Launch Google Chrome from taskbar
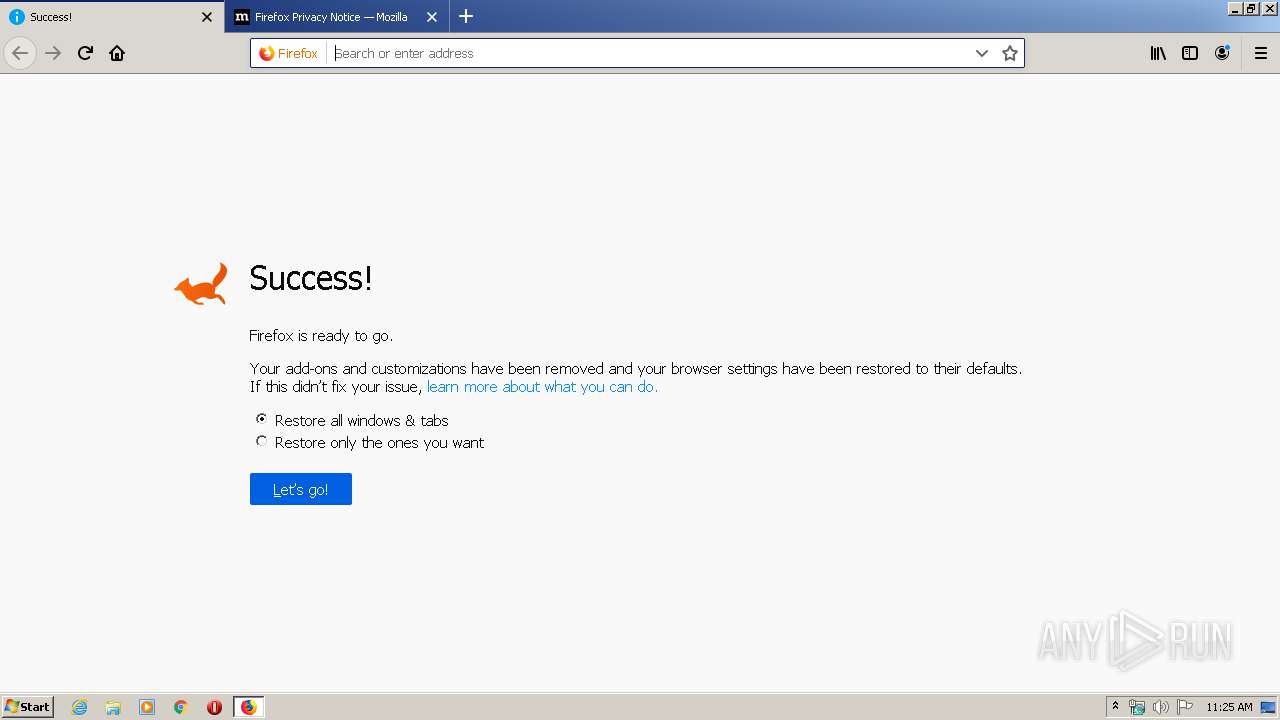The width and height of the screenshot is (1280, 720). click(181, 707)
